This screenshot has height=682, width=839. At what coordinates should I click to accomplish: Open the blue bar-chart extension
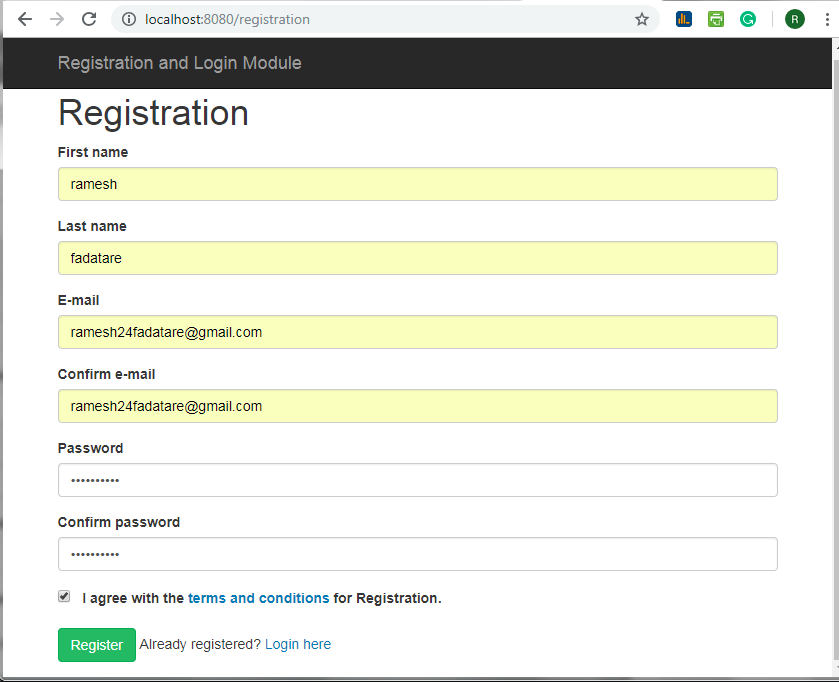(684, 19)
